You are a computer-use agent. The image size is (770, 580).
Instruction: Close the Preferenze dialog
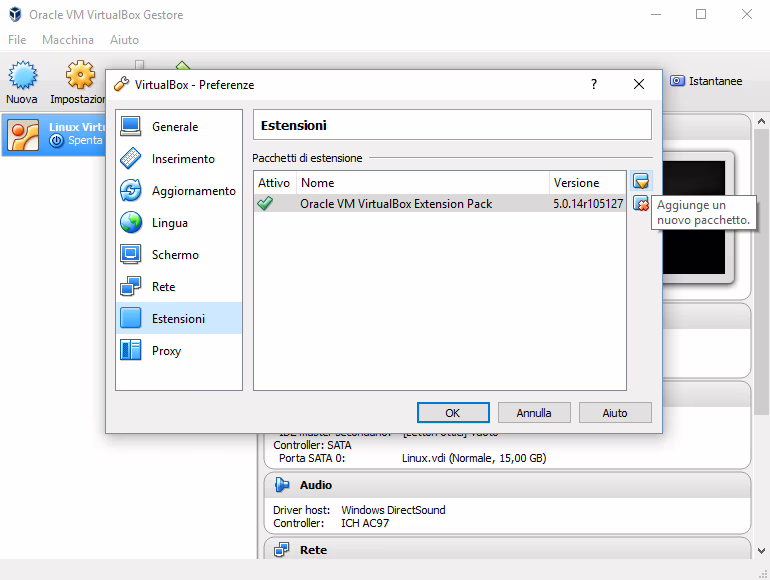pos(638,84)
